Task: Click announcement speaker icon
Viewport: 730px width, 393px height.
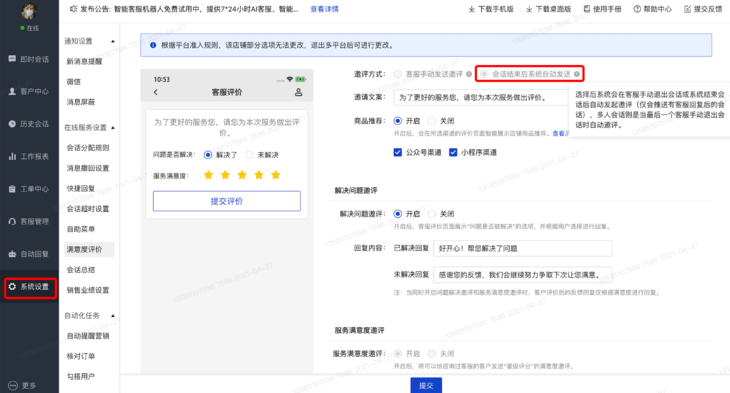Action: 74,9
